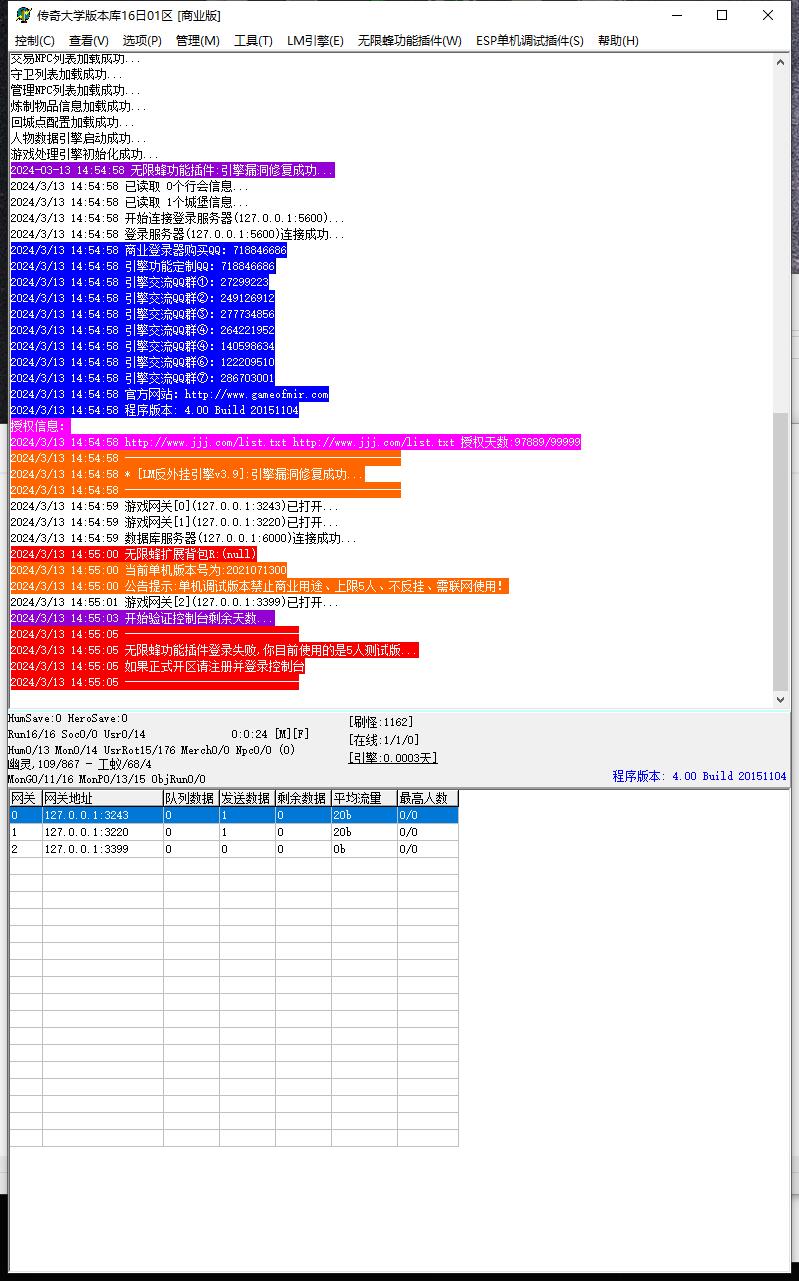Click the 授权天数 97889/99999 log line

coord(295,442)
